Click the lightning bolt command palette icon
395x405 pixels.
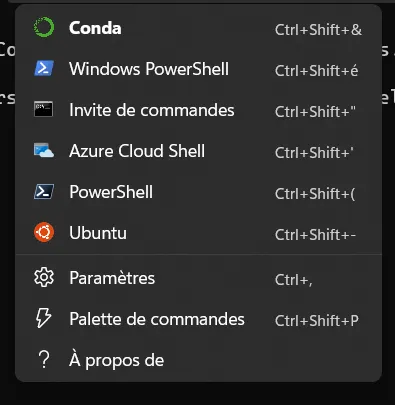pyautogui.click(x=44, y=318)
